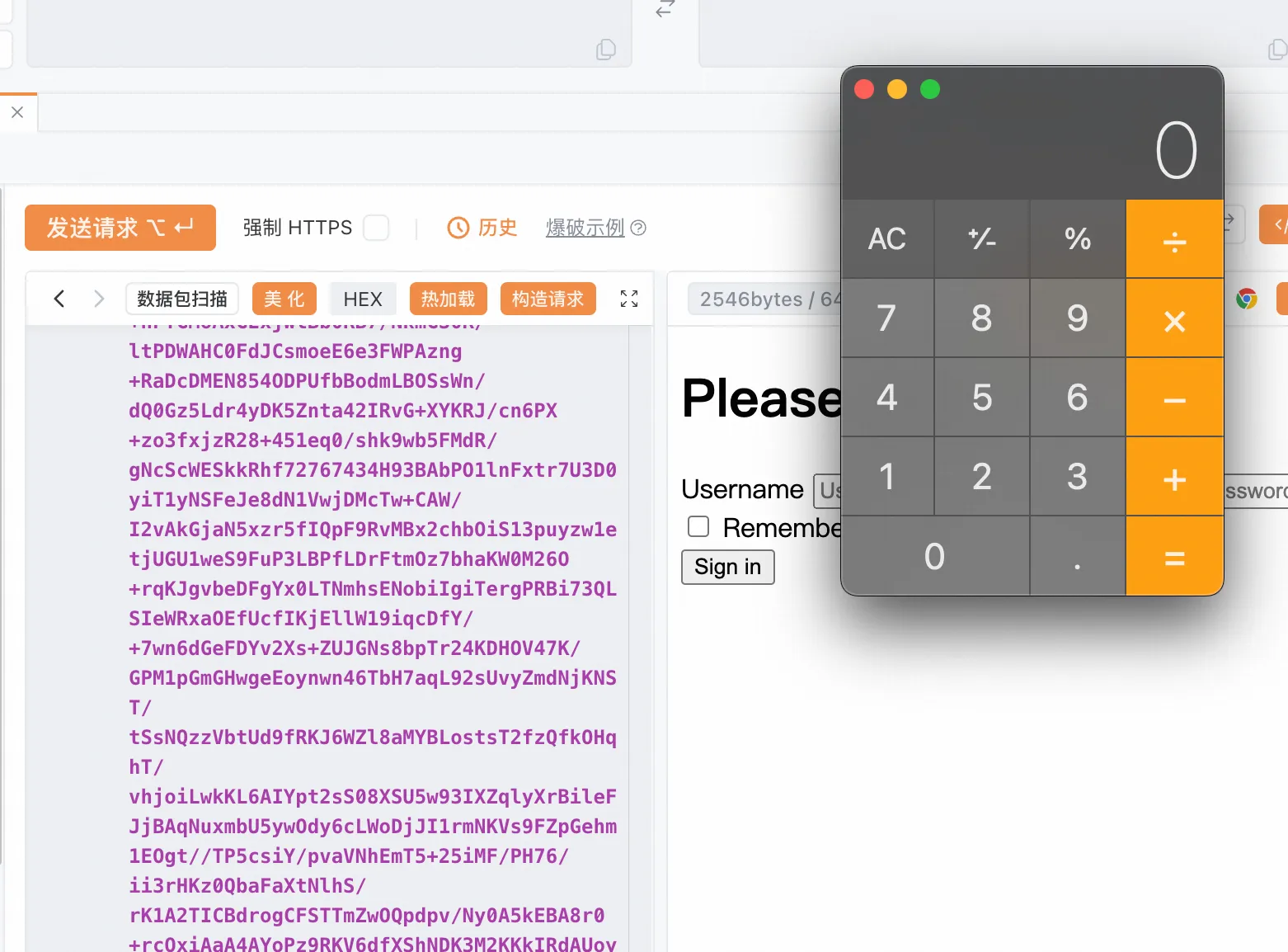Viewport: 1288px width, 952px height.
Task: Open response in Chrome browser icon
Action: coord(1246,299)
